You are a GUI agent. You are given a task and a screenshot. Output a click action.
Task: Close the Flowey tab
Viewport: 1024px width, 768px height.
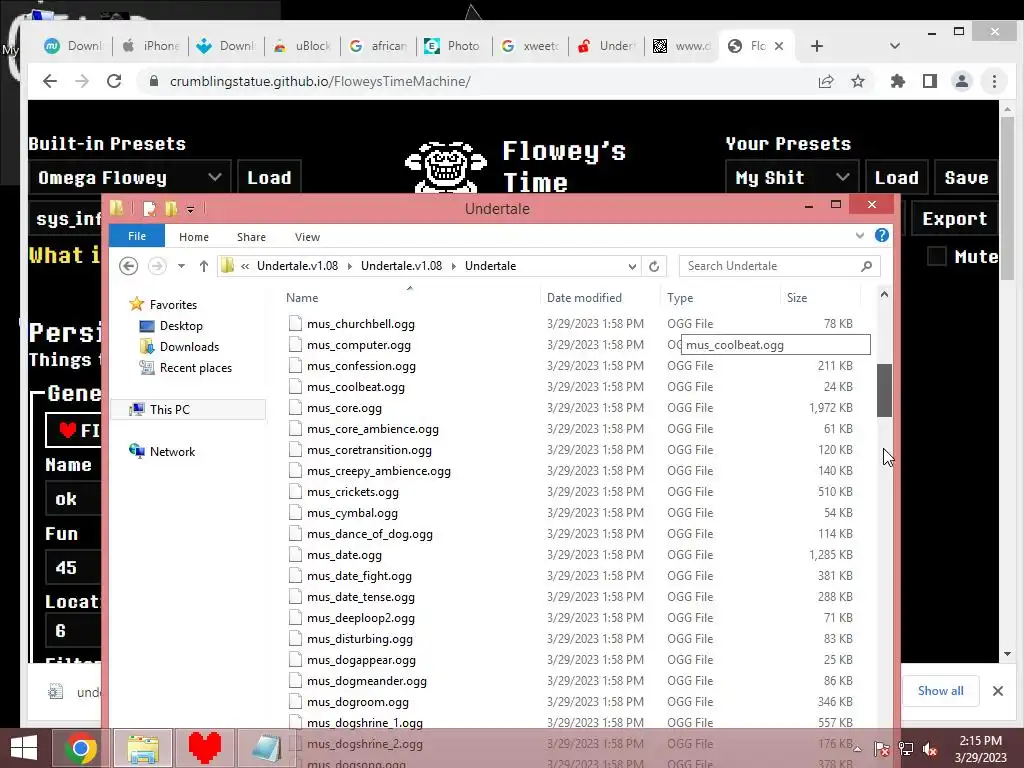[x=778, y=46]
